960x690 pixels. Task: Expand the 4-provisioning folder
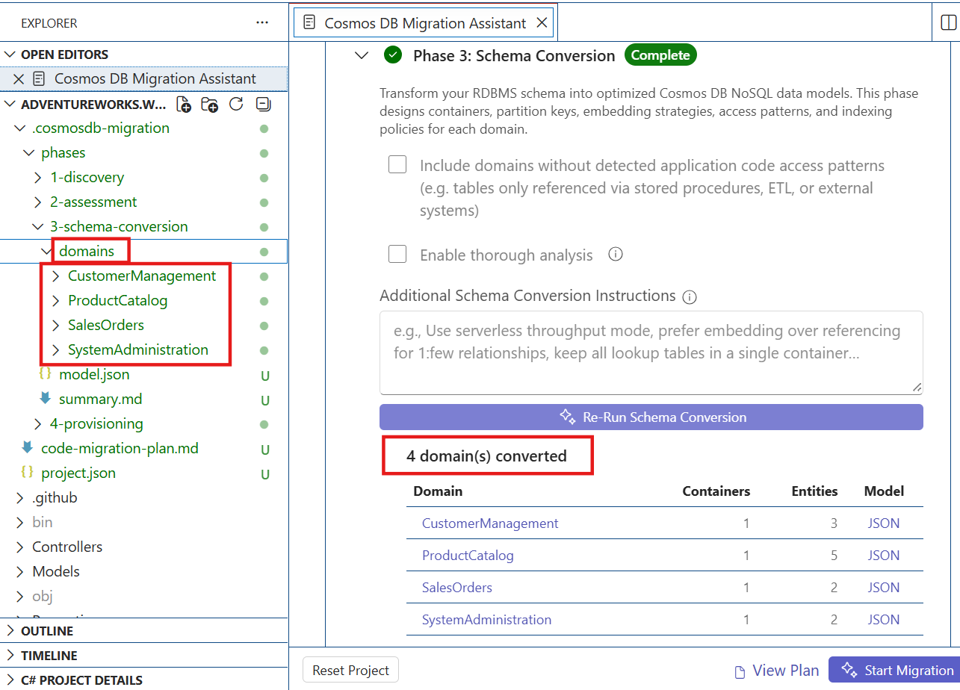[x=38, y=424]
